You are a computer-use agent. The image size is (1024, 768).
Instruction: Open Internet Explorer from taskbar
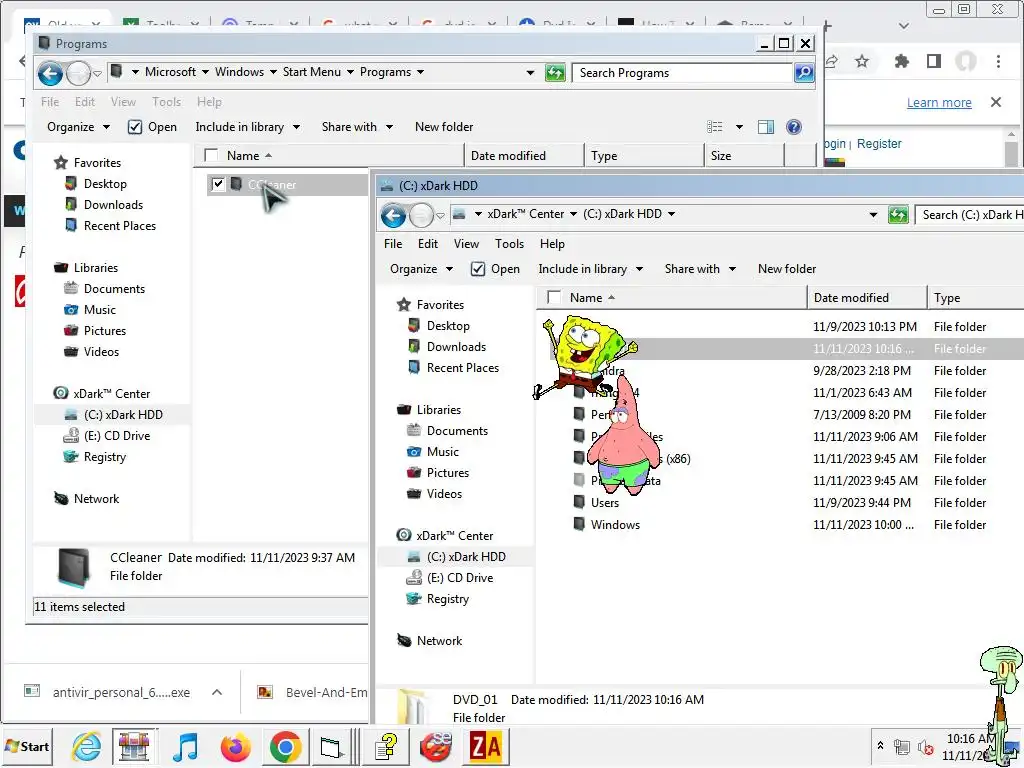click(86, 746)
